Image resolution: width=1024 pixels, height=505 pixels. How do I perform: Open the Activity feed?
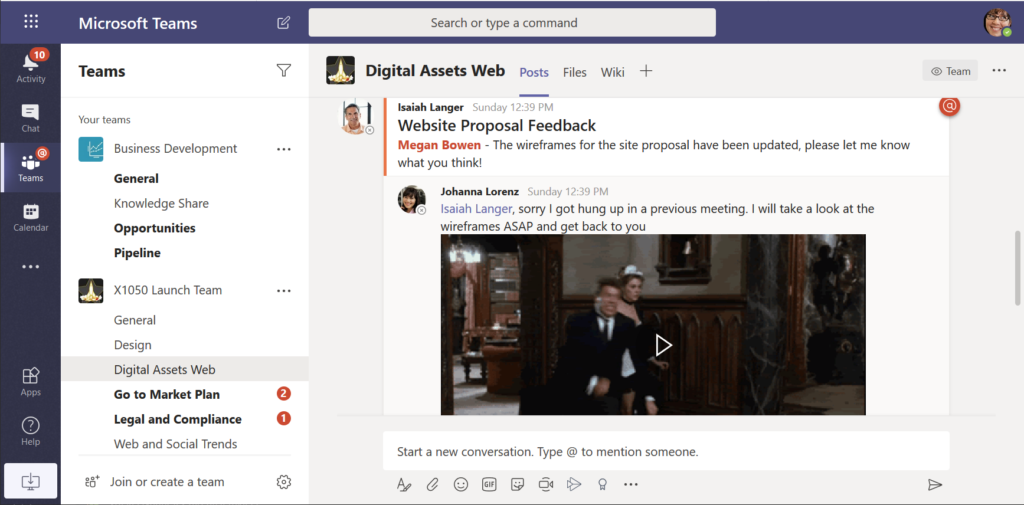coord(31,67)
